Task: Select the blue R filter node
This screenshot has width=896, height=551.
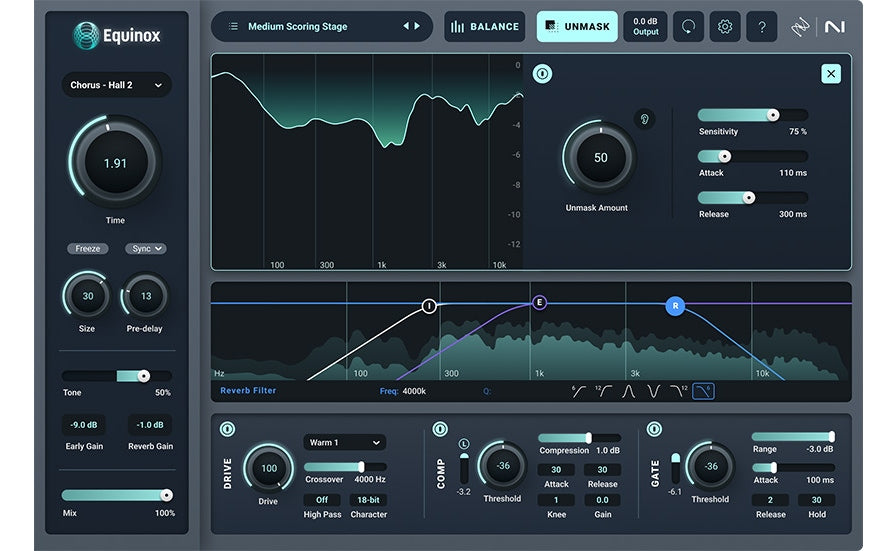Action: [675, 306]
